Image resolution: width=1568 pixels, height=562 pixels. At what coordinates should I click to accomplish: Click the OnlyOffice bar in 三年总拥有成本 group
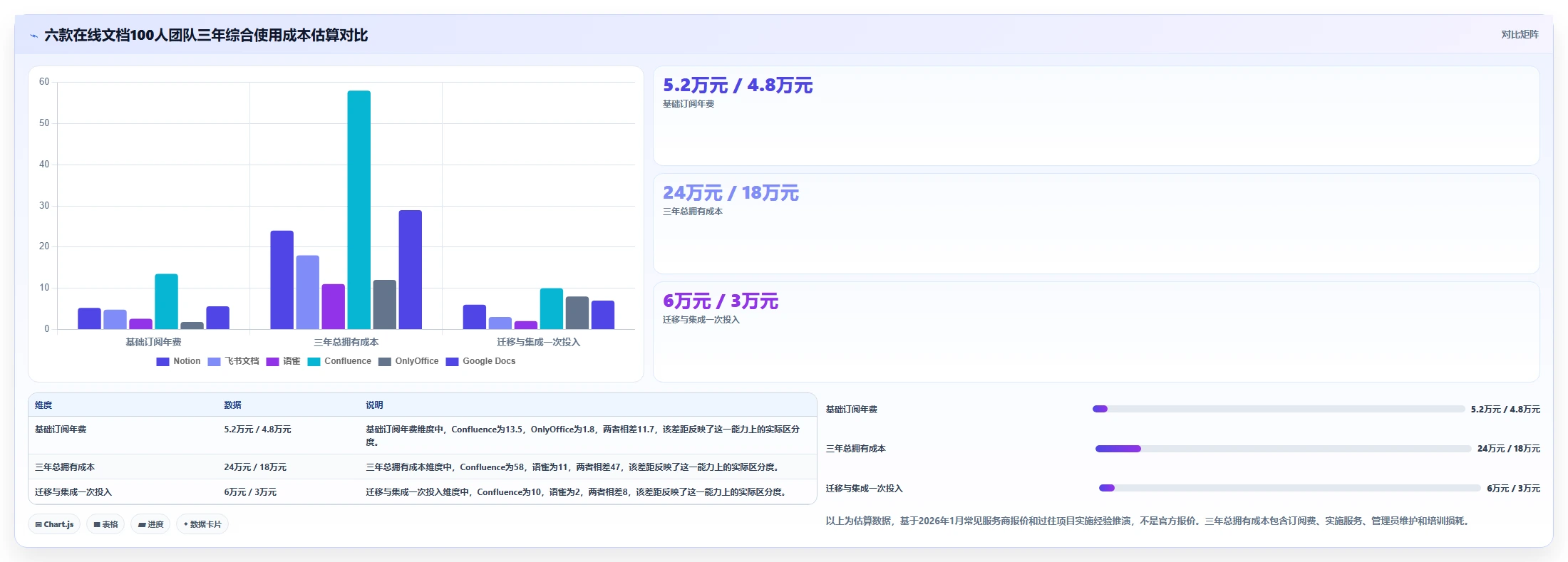pyautogui.click(x=385, y=304)
